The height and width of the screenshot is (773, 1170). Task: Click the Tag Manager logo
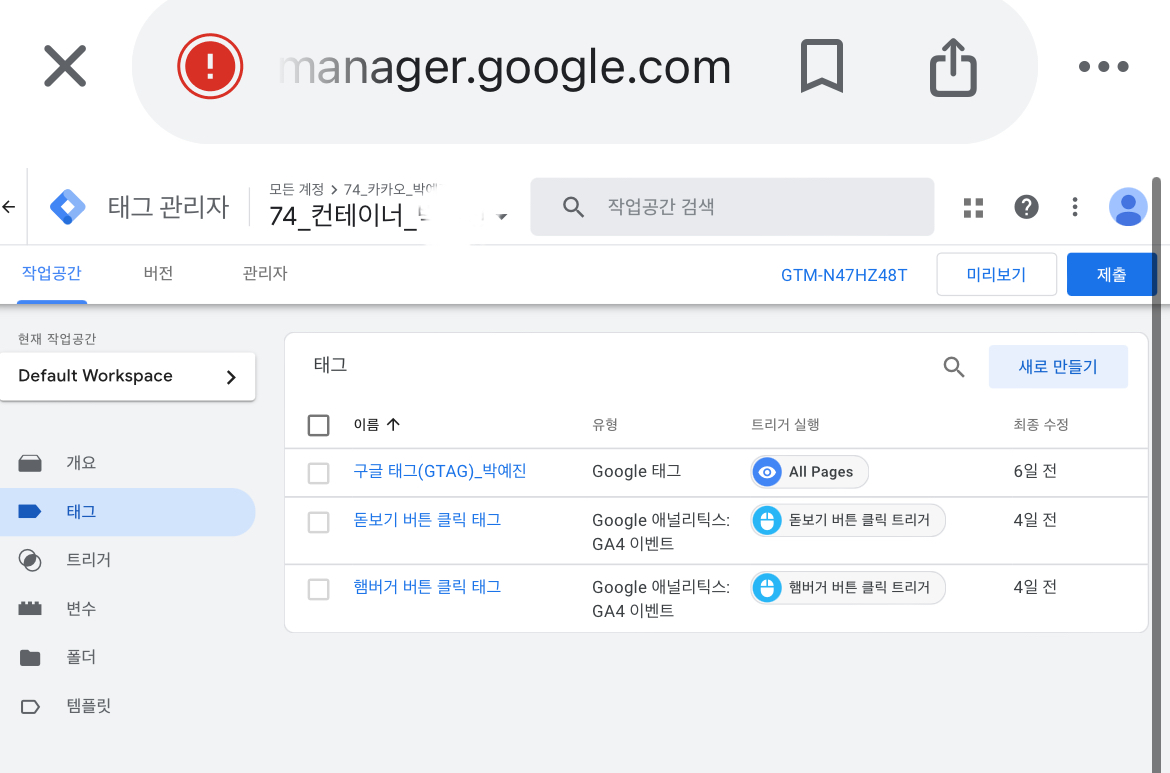click(x=68, y=207)
